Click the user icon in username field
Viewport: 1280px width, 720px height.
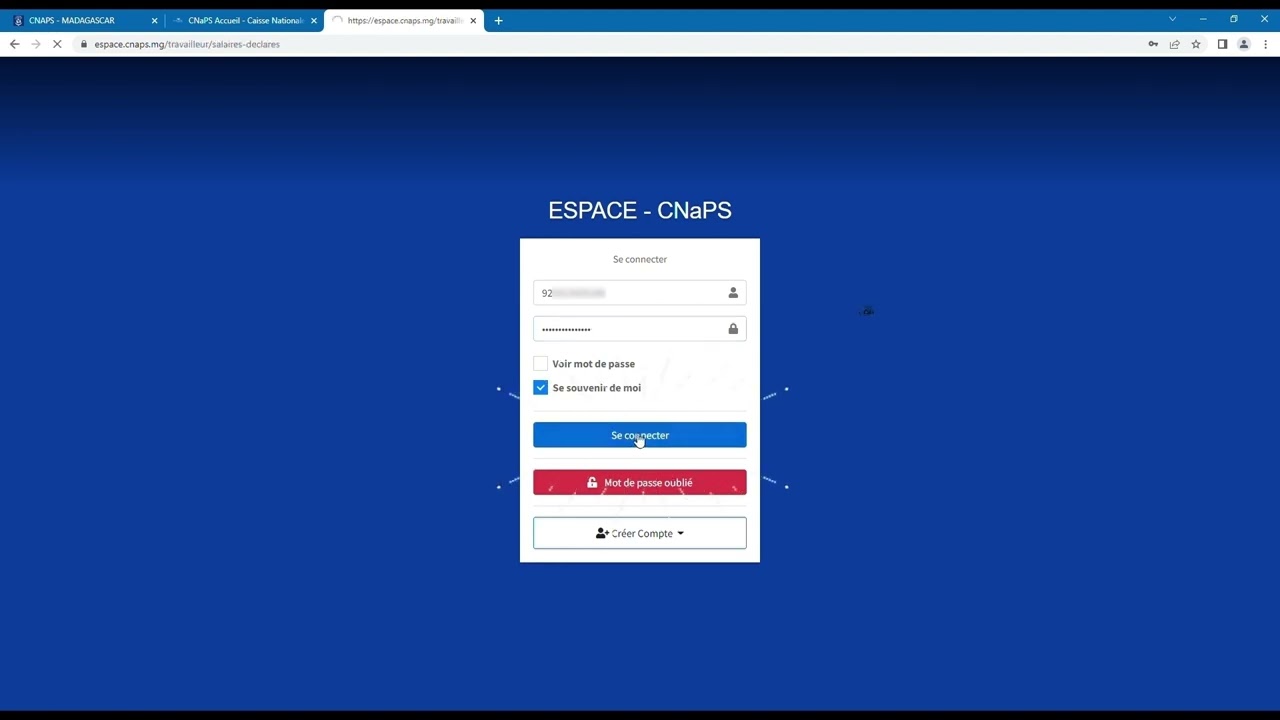(x=733, y=293)
